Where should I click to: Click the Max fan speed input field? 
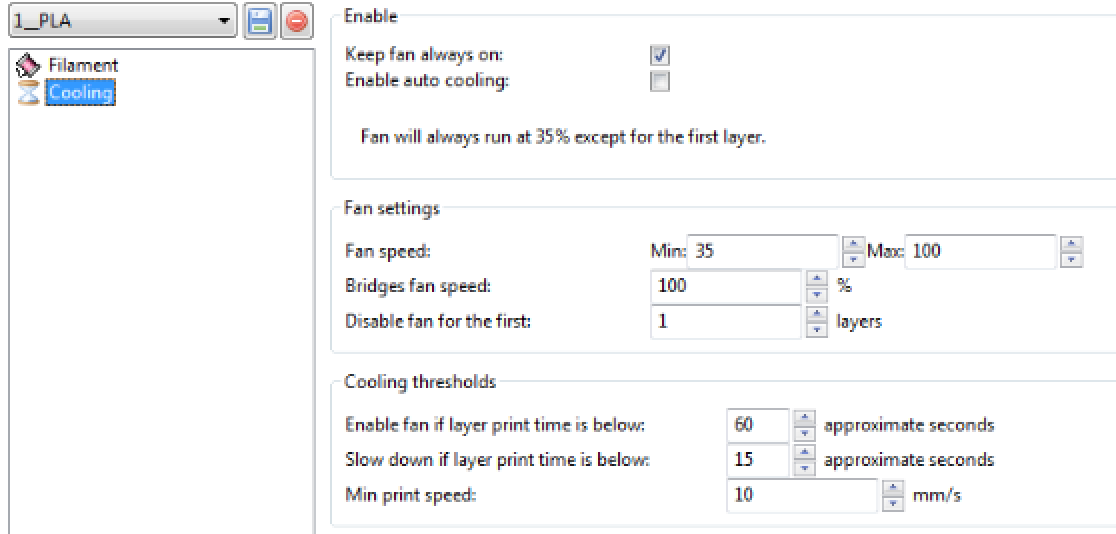(x=981, y=252)
